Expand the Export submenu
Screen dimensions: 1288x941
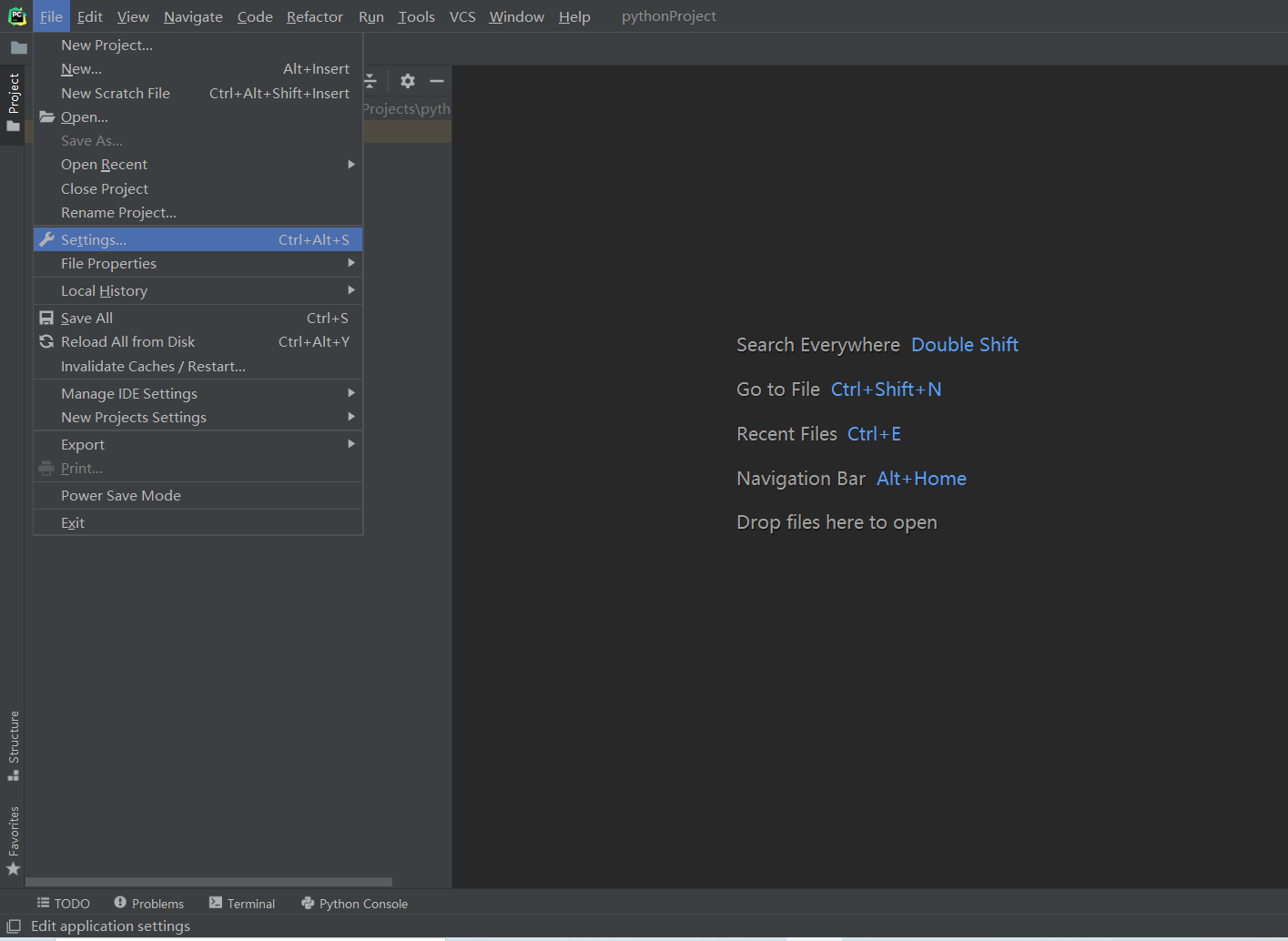[x=198, y=444]
